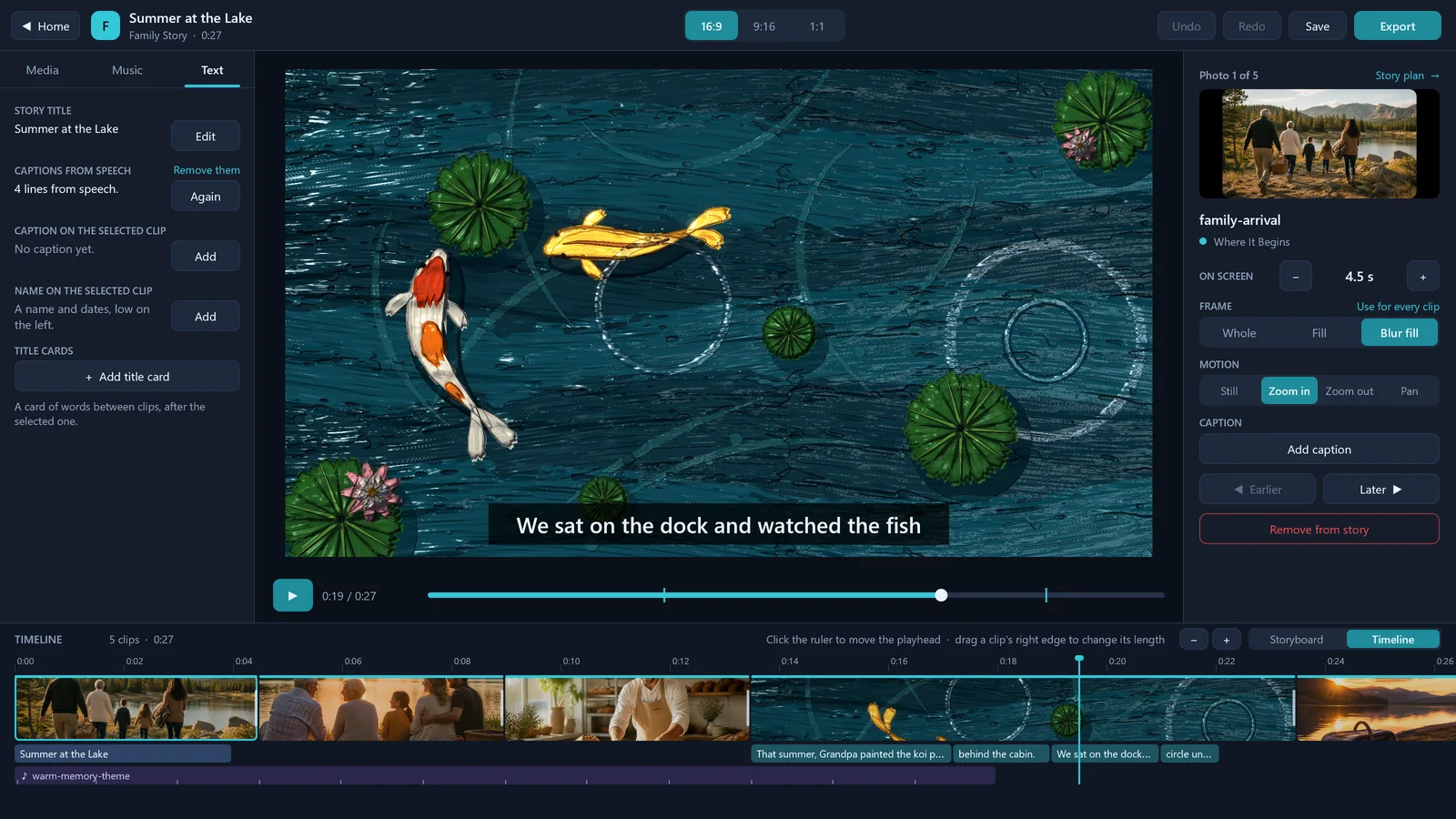
Task: Switch to Timeline view
Action: [x=1392, y=640]
